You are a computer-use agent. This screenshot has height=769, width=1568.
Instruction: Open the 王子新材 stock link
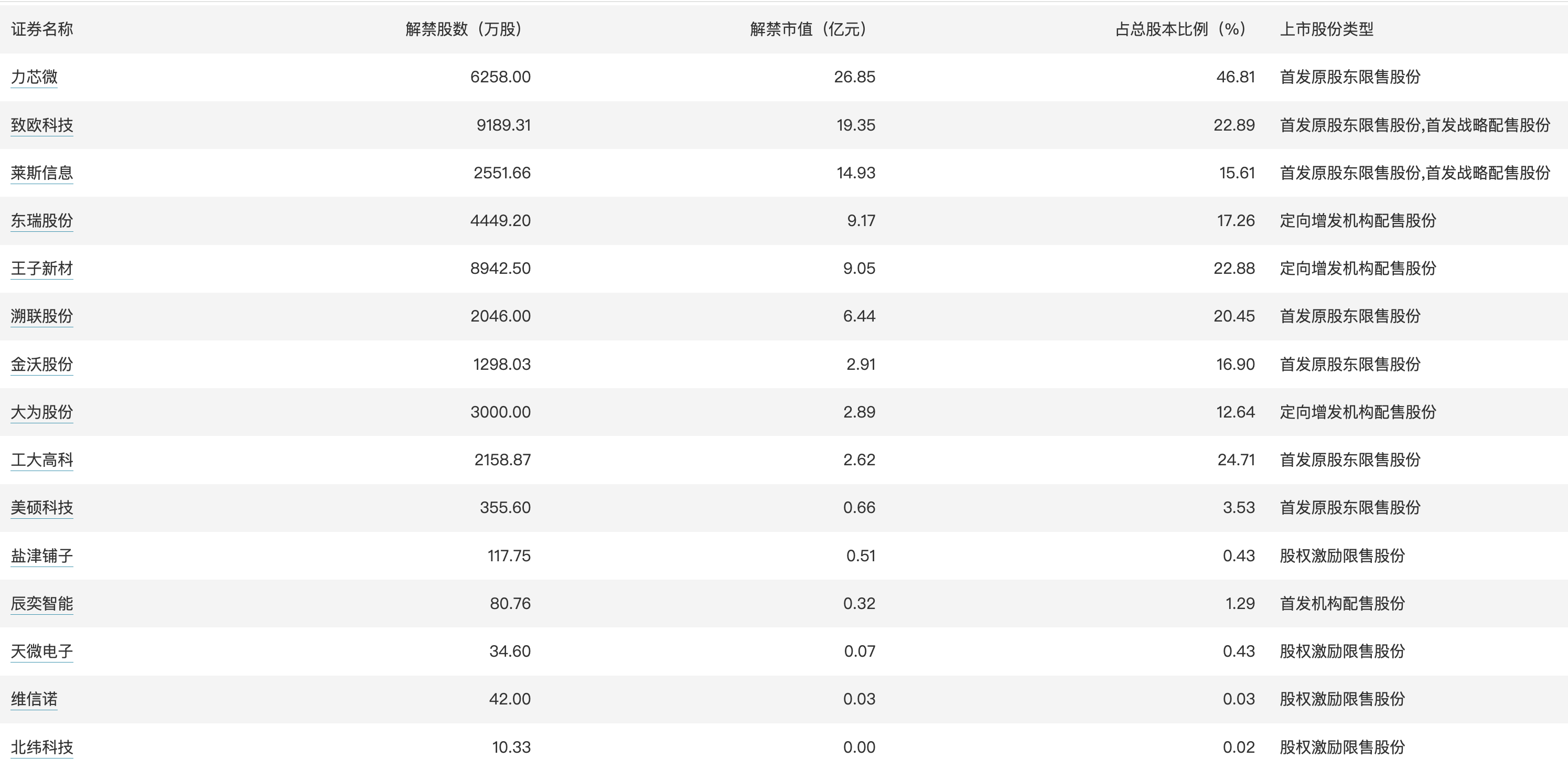point(42,269)
